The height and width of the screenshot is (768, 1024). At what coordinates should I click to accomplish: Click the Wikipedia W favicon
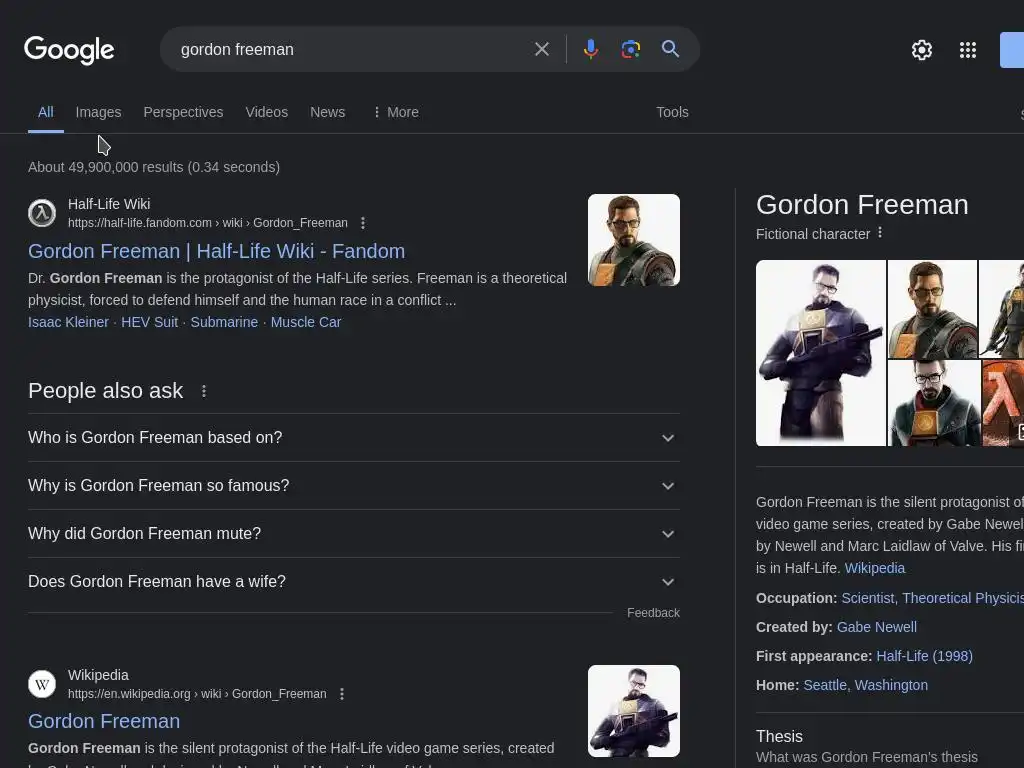[x=42, y=684]
